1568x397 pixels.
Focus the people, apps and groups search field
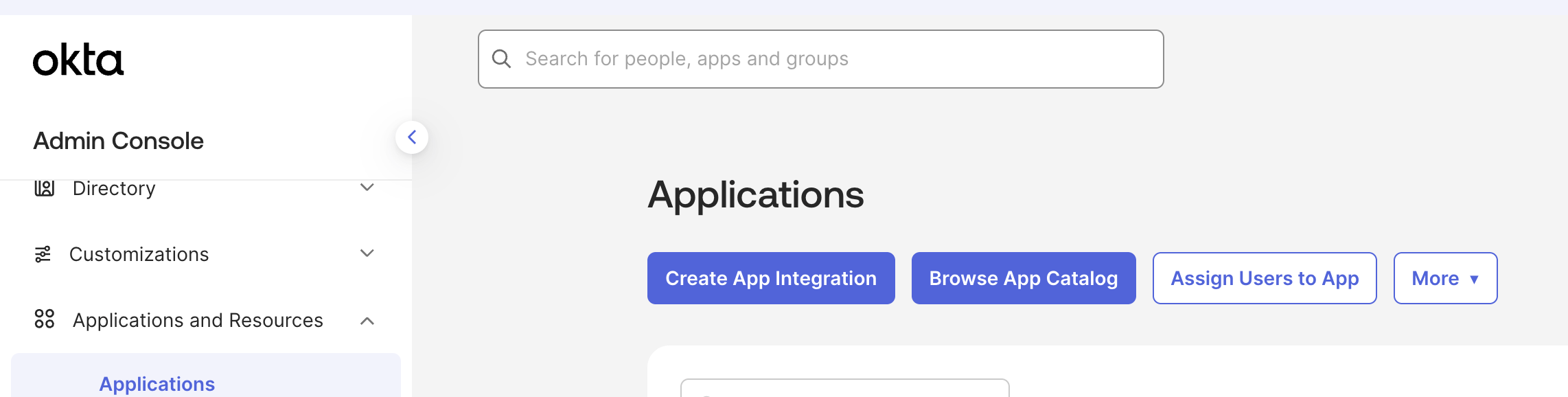(821, 59)
